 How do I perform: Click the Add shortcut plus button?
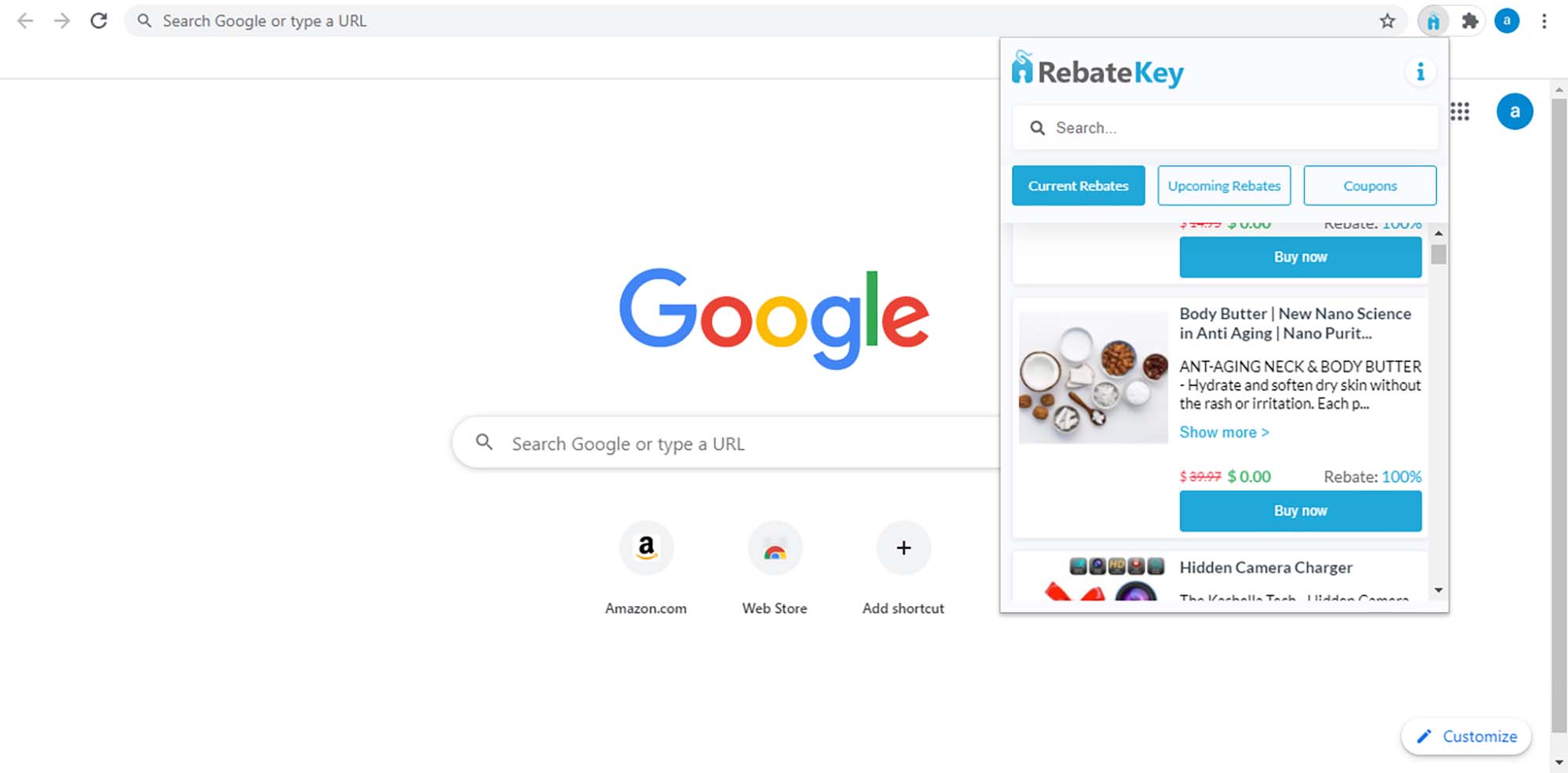[903, 548]
